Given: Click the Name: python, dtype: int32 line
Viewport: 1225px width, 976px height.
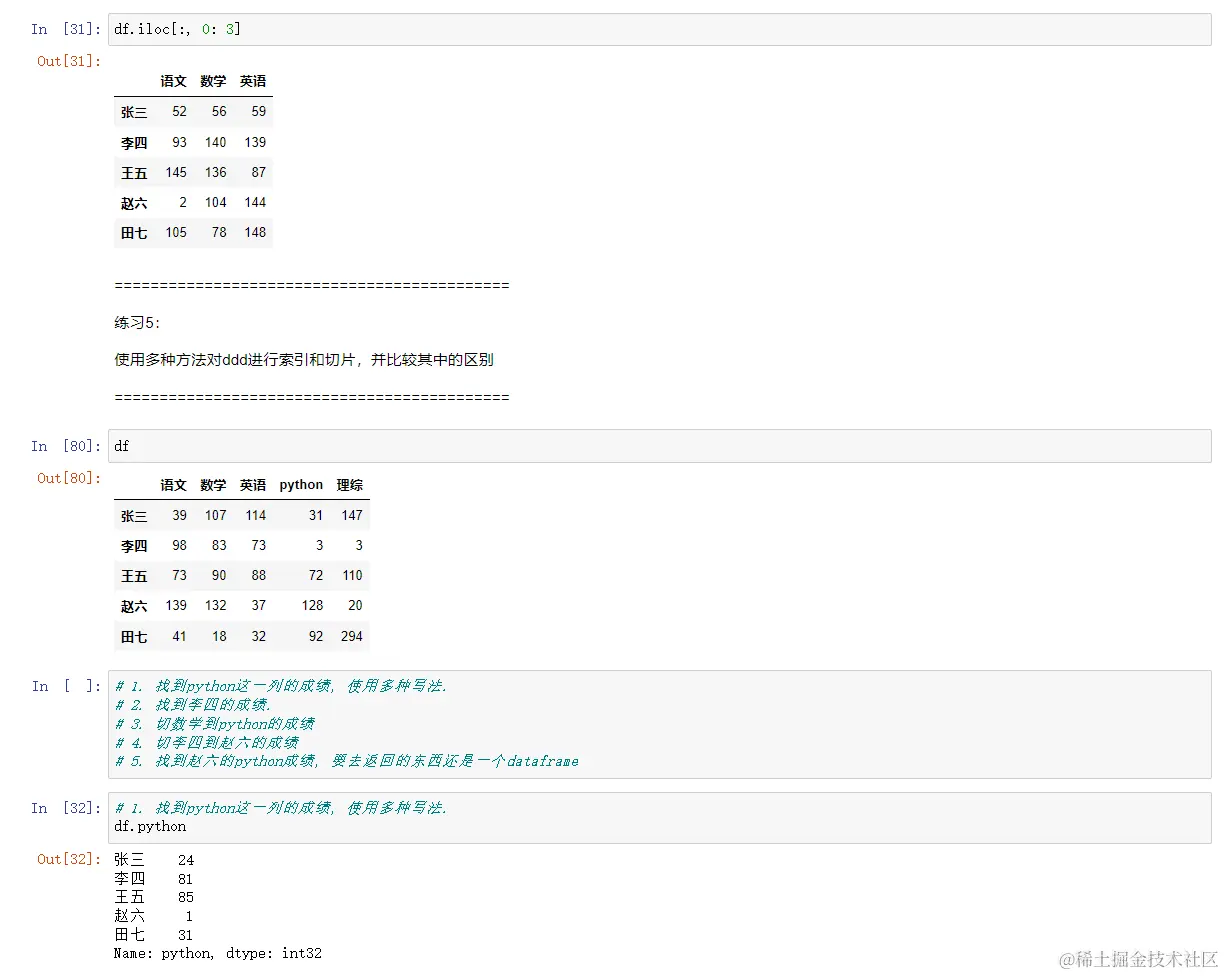Looking at the screenshot, I should click(x=218, y=954).
